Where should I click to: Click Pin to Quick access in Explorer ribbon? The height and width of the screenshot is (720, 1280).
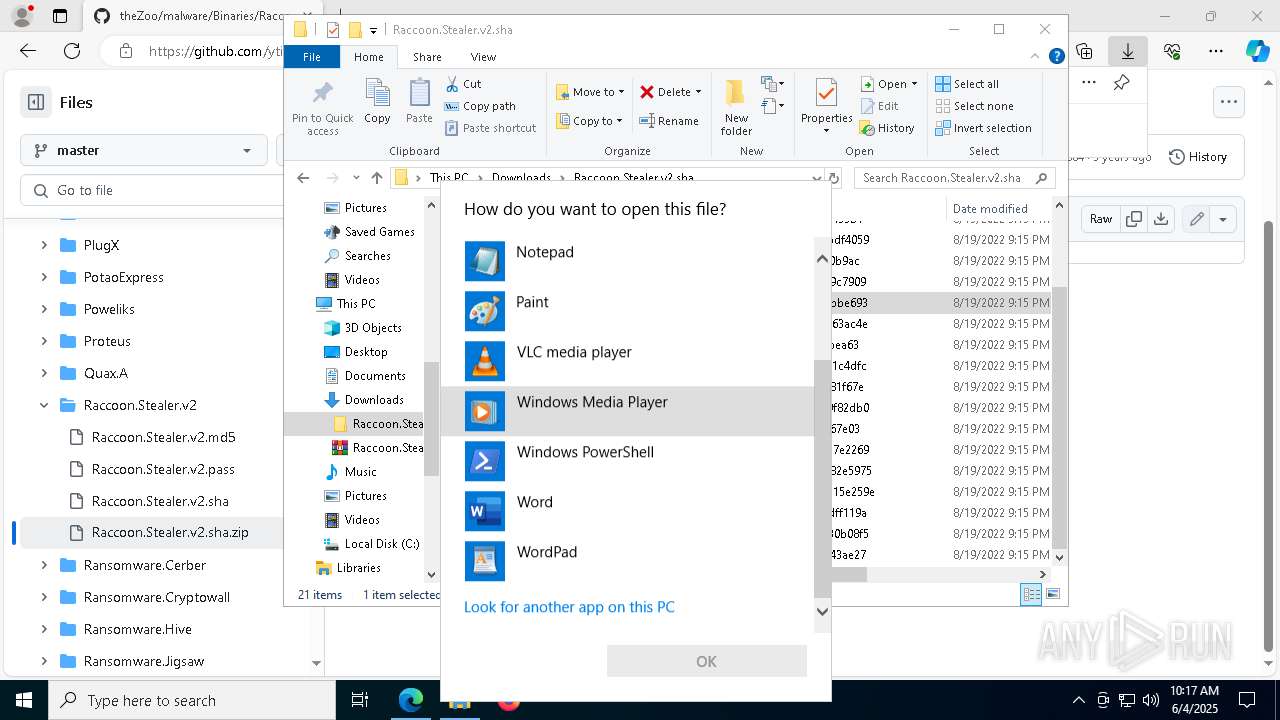[x=322, y=108]
